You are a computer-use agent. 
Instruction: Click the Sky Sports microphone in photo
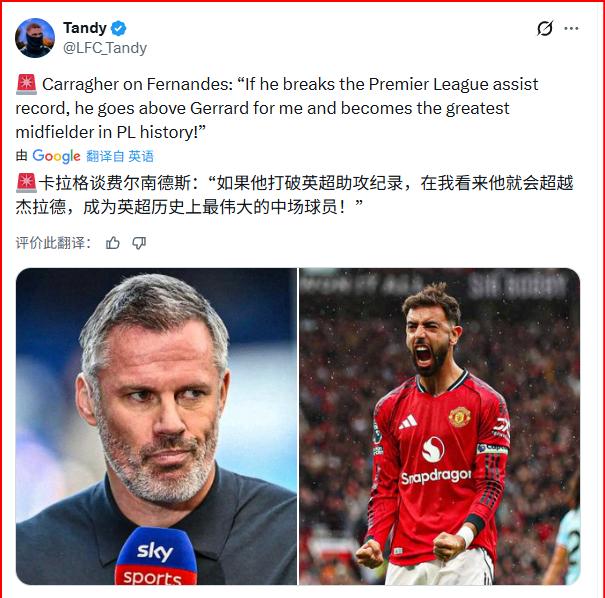click(x=156, y=556)
